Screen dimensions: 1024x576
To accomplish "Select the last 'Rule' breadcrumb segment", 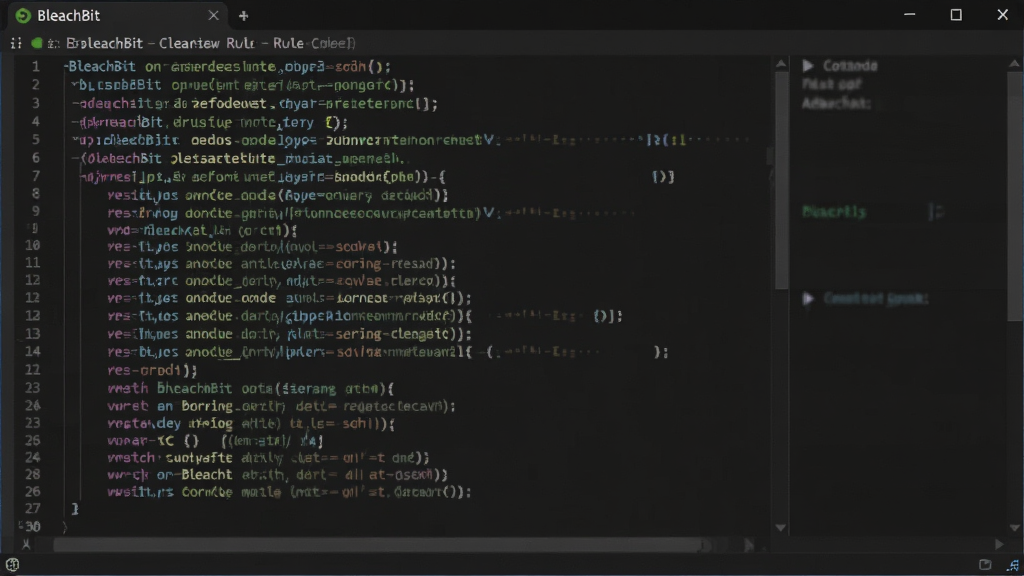I will coord(288,43).
